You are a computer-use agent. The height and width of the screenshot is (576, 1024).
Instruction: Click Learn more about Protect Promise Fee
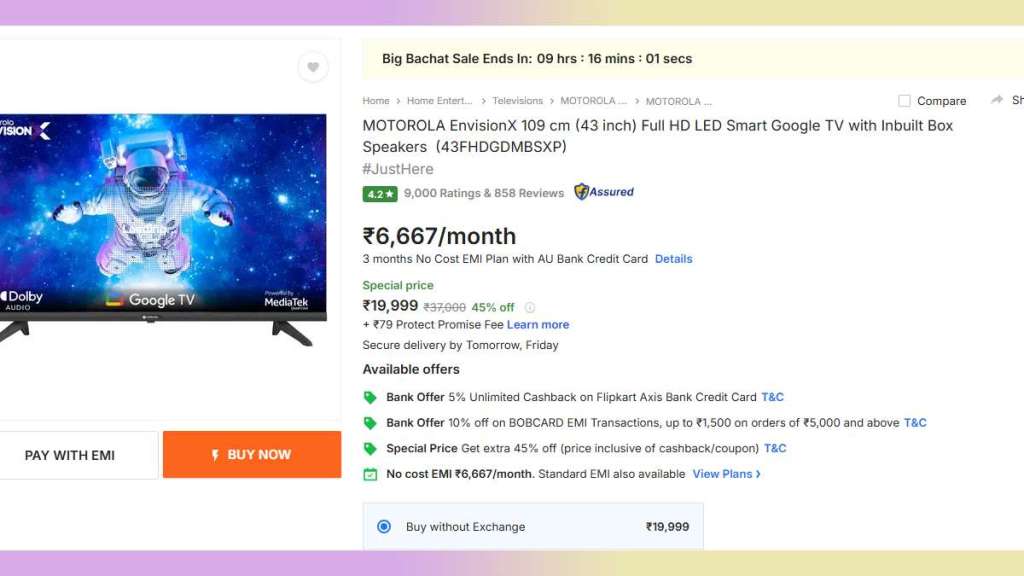pos(538,324)
